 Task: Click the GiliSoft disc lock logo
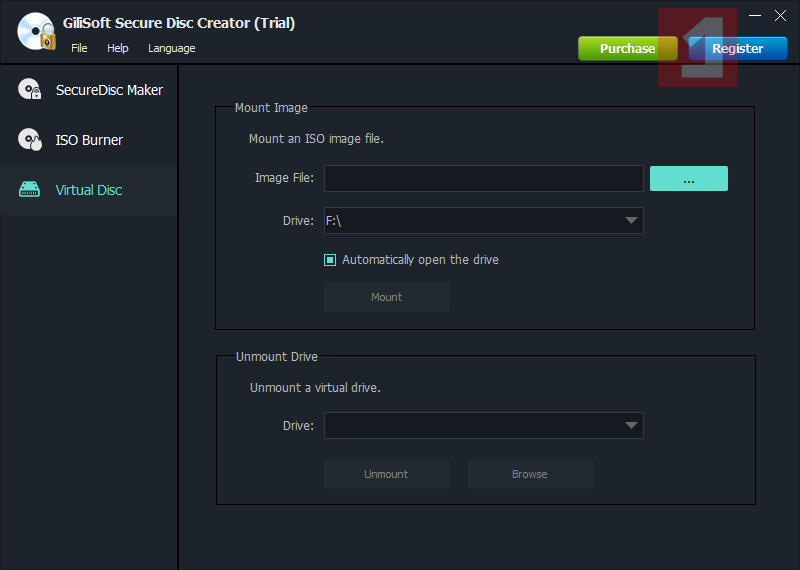pyautogui.click(x=36, y=32)
